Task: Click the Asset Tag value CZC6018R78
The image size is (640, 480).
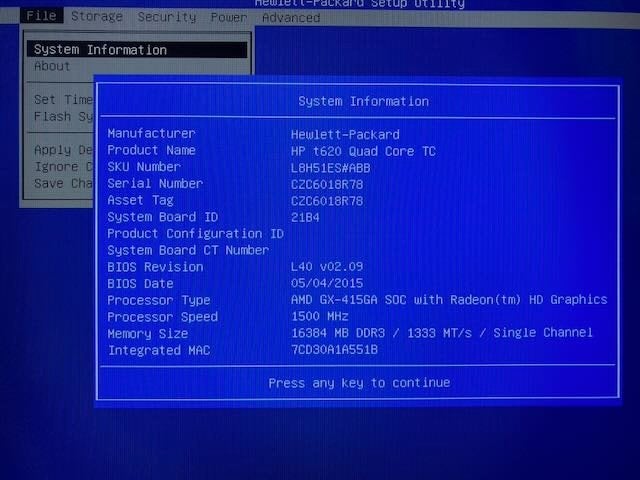Action: [x=327, y=201]
